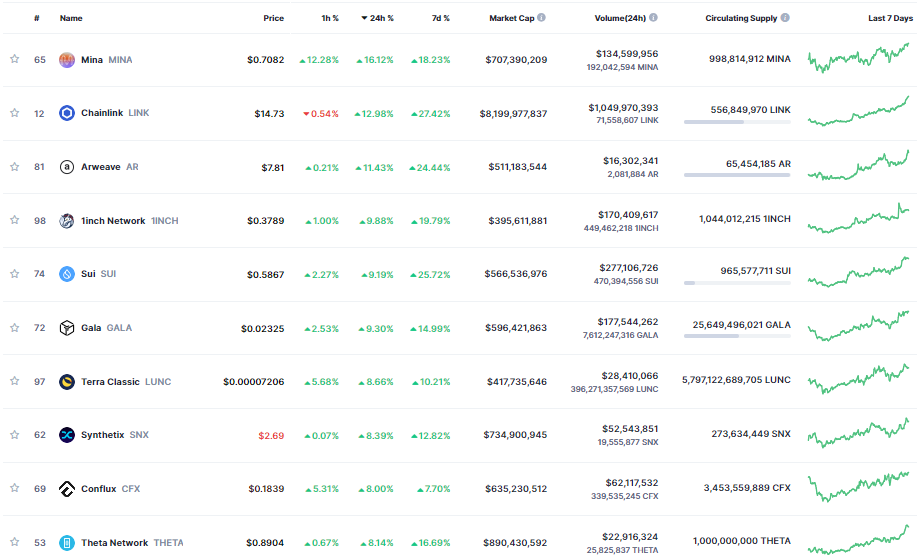Open the Arweave AR coin page
This screenshot has width=919, height=555.
110,167
